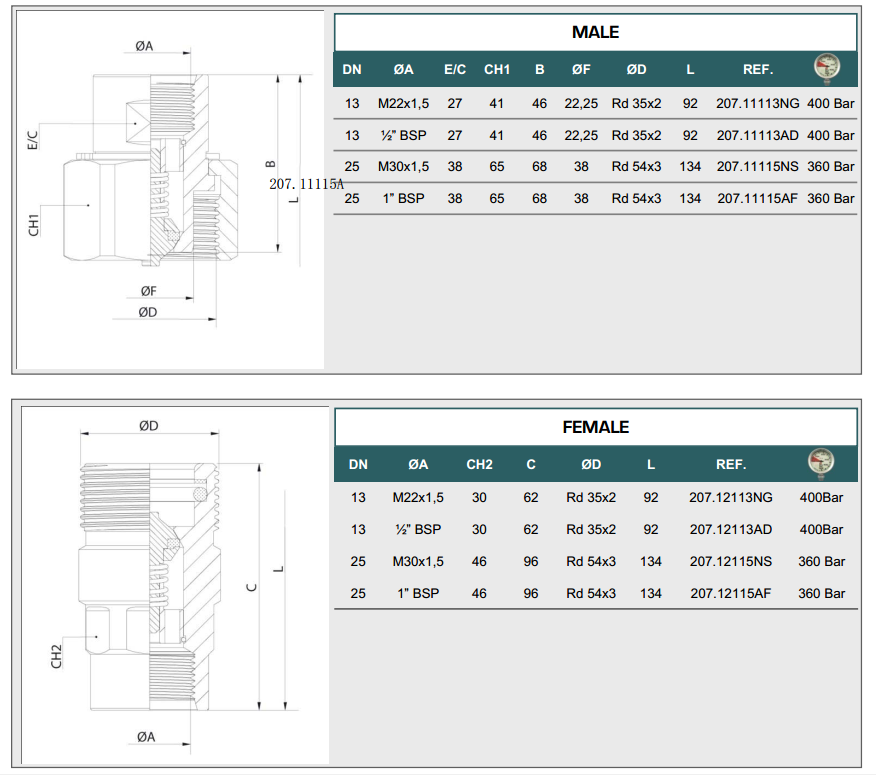
Task: Select the floating 207.11115A text annotation
Action: pyautogui.click(x=306, y=184)
